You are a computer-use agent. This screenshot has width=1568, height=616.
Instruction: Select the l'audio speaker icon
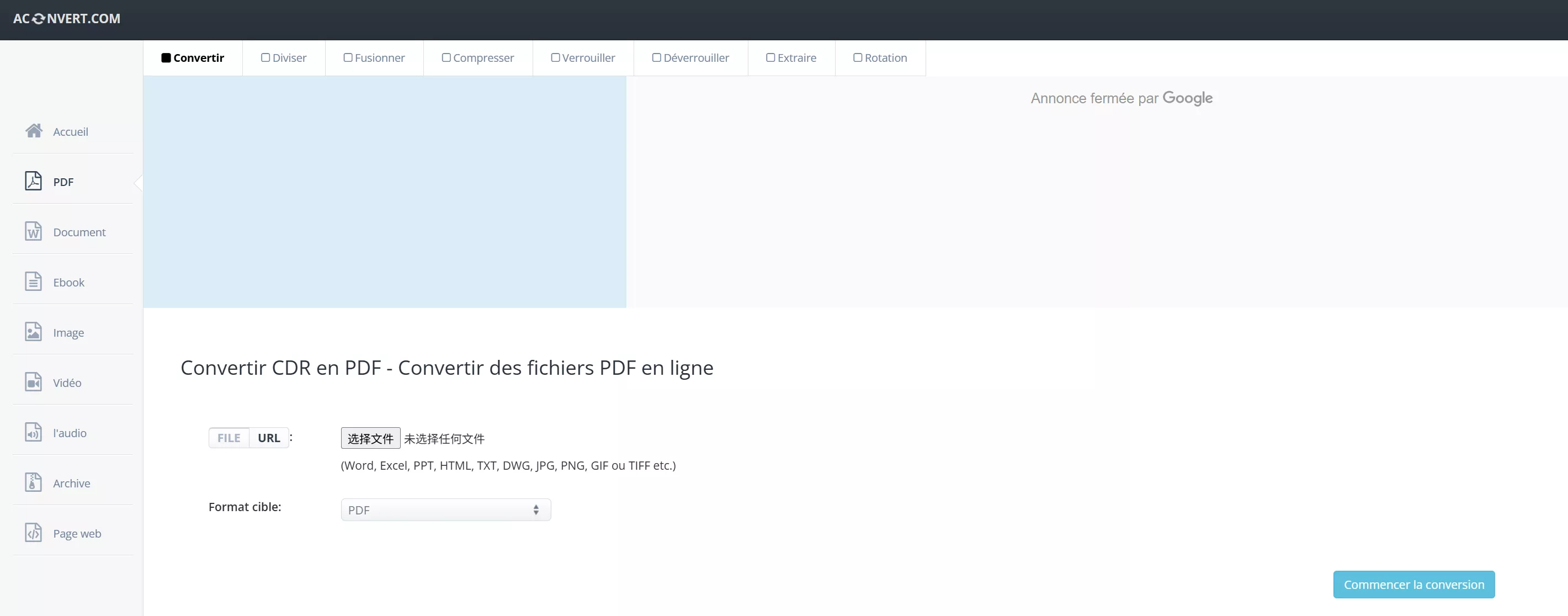[x=34, y=432]
